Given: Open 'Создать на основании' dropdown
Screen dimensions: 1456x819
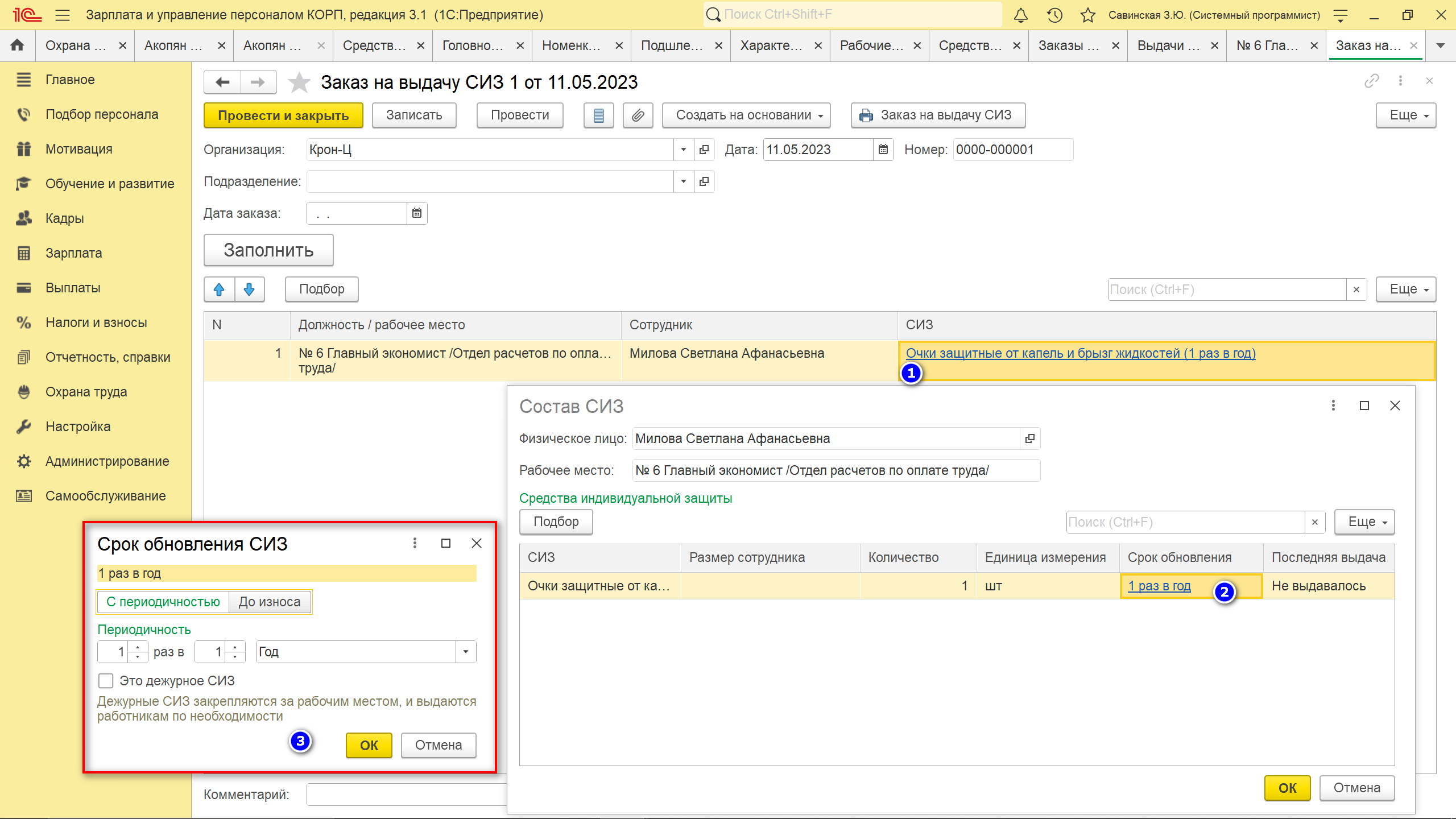Looking at the screenshot, I should coord(746,115).
